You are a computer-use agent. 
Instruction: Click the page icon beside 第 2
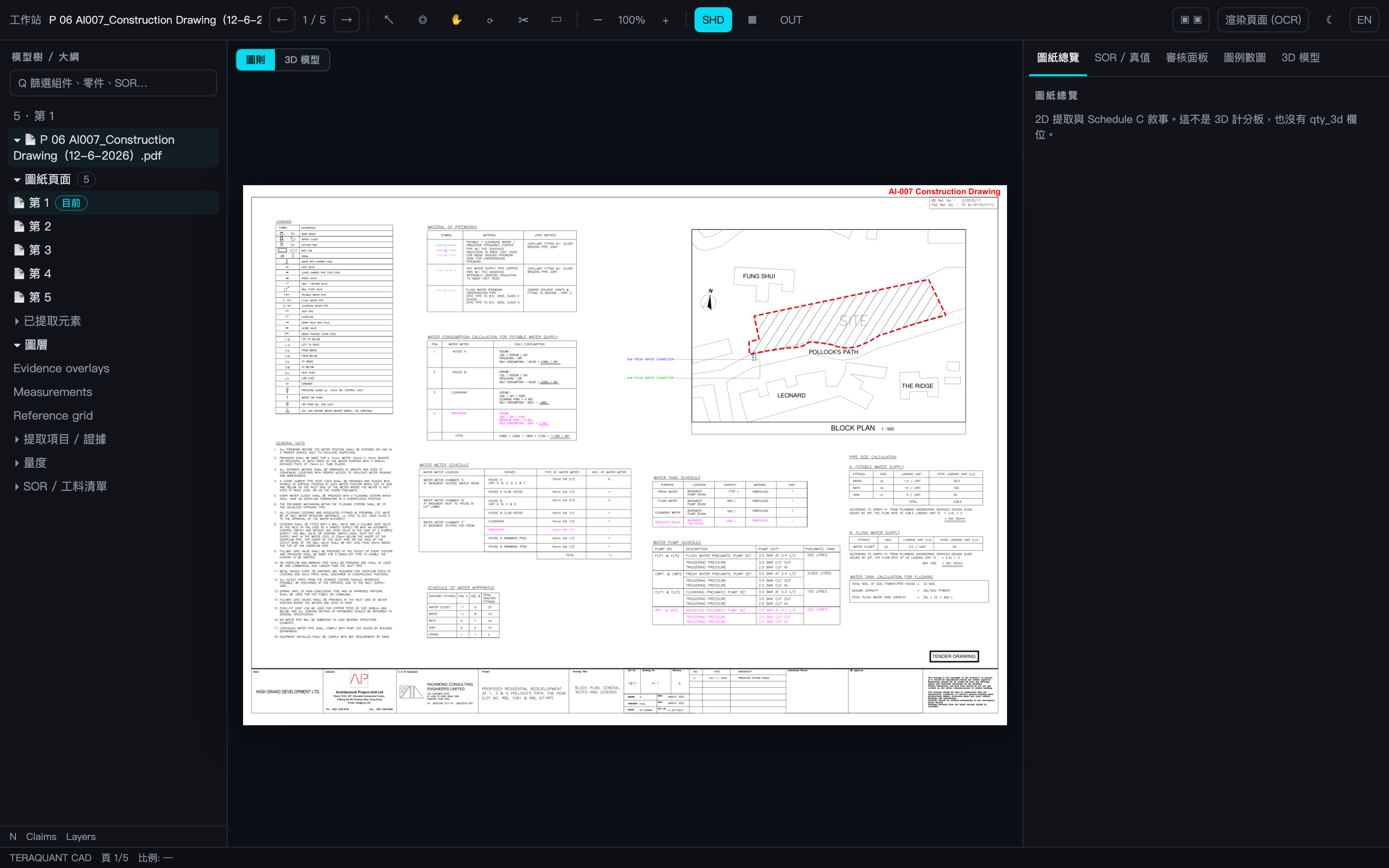point(19,226)
